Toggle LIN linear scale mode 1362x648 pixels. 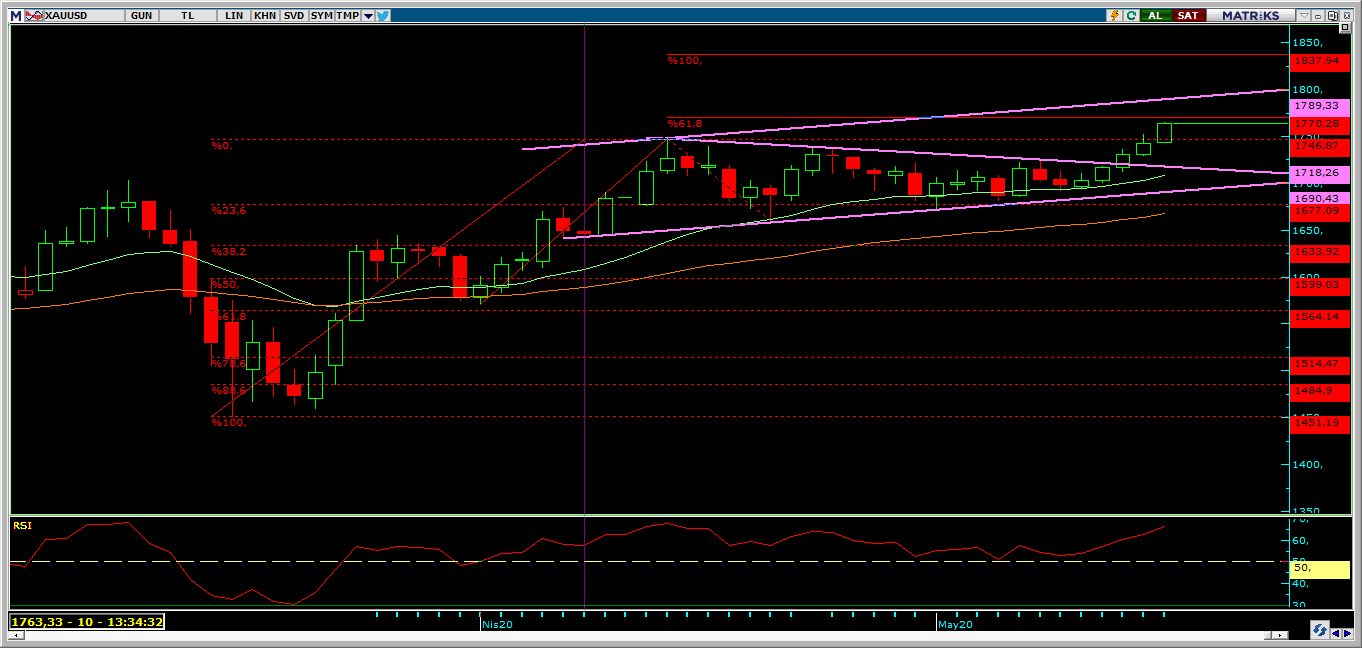tap(235, 15)
